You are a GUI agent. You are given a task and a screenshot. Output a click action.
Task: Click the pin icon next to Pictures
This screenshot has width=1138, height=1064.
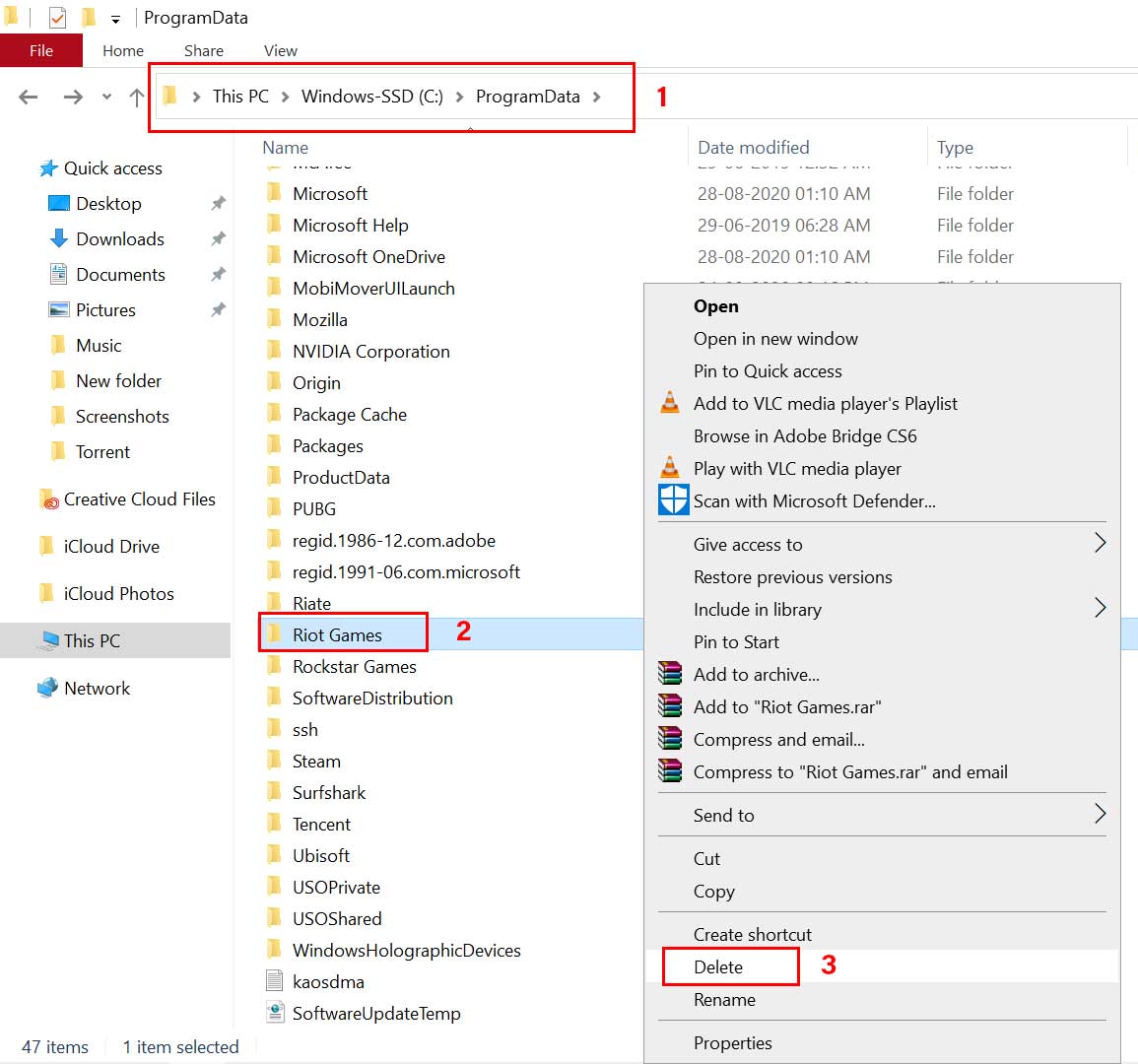pos(218,310)
